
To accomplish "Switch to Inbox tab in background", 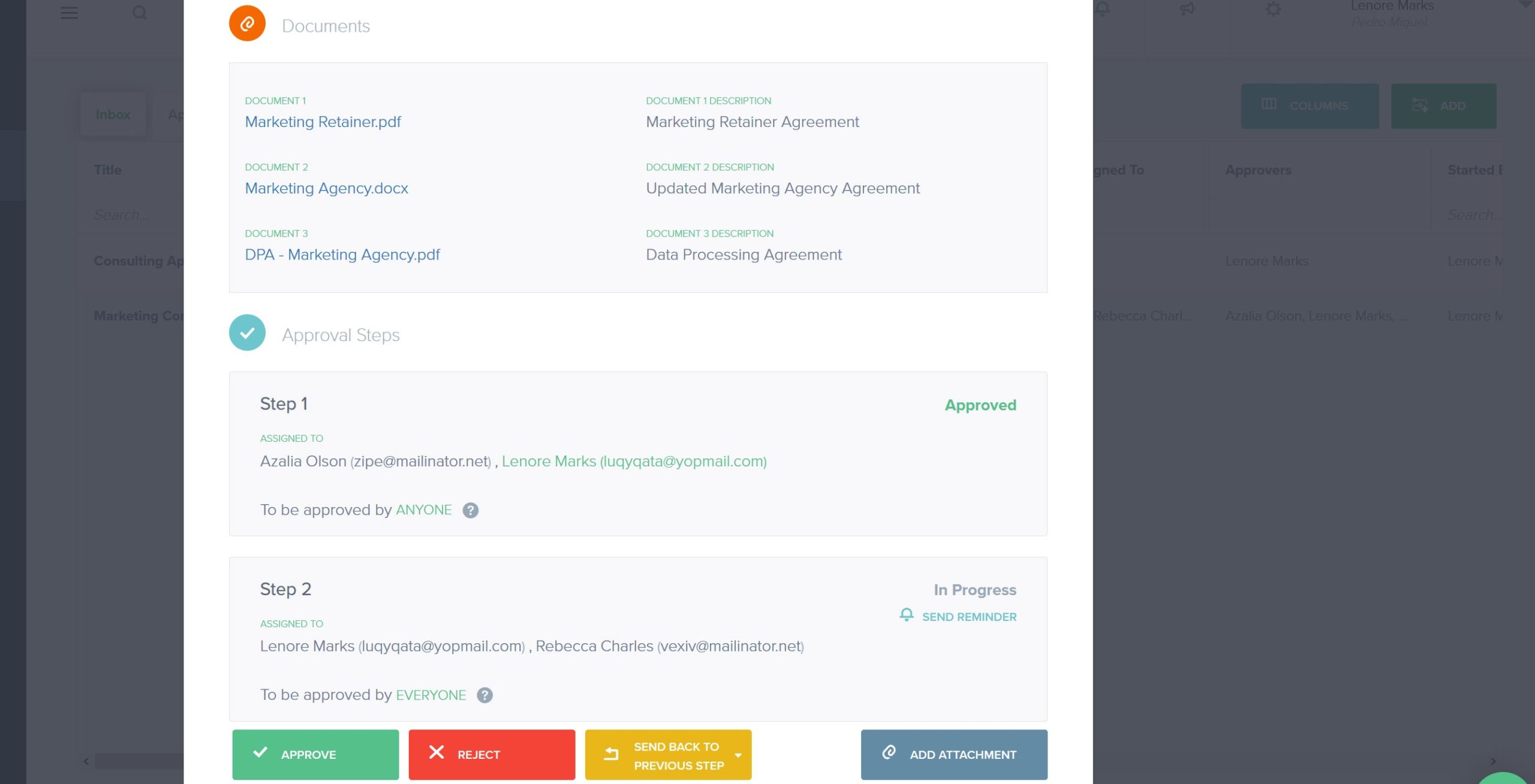I will pos(113,114).
